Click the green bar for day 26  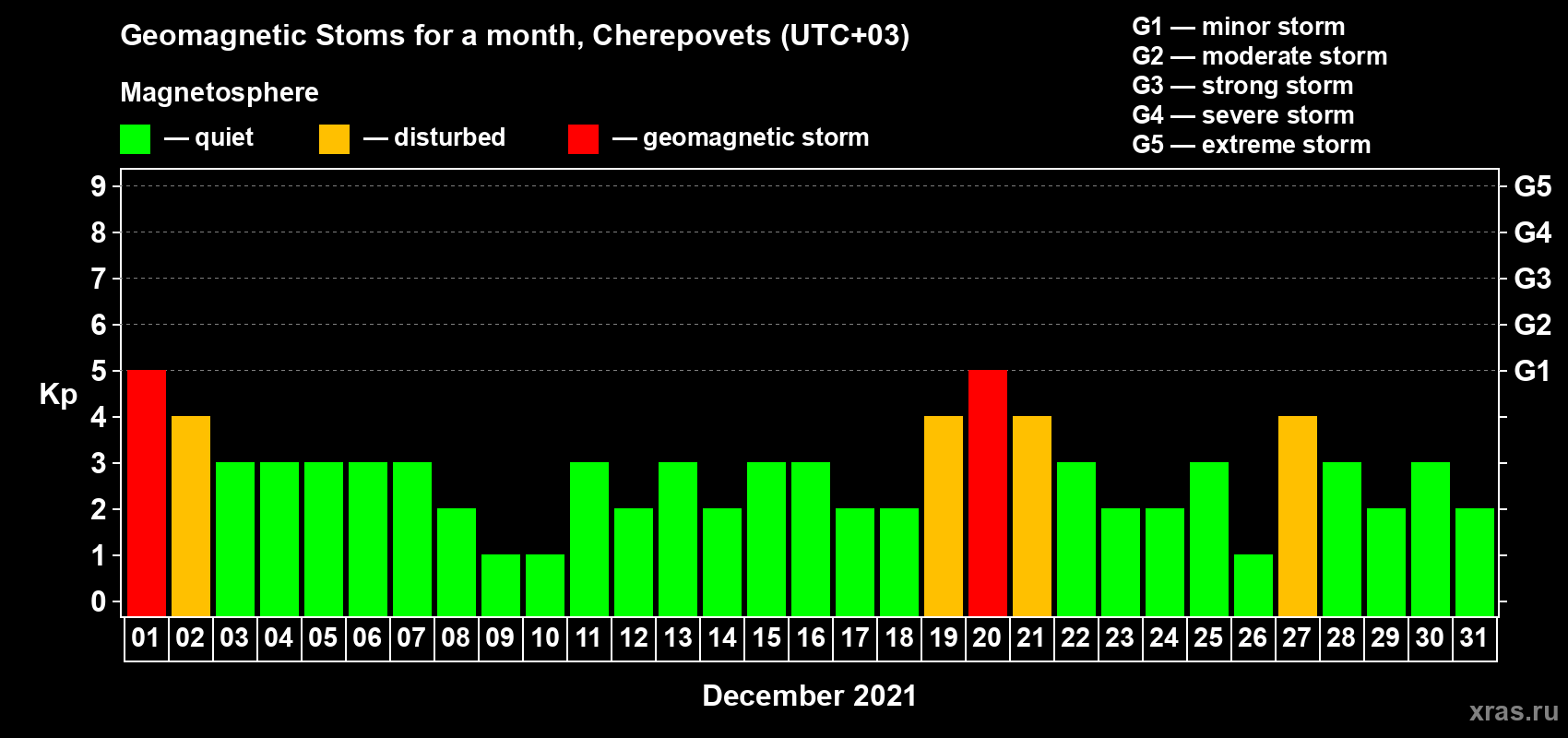coord(1253,586)
